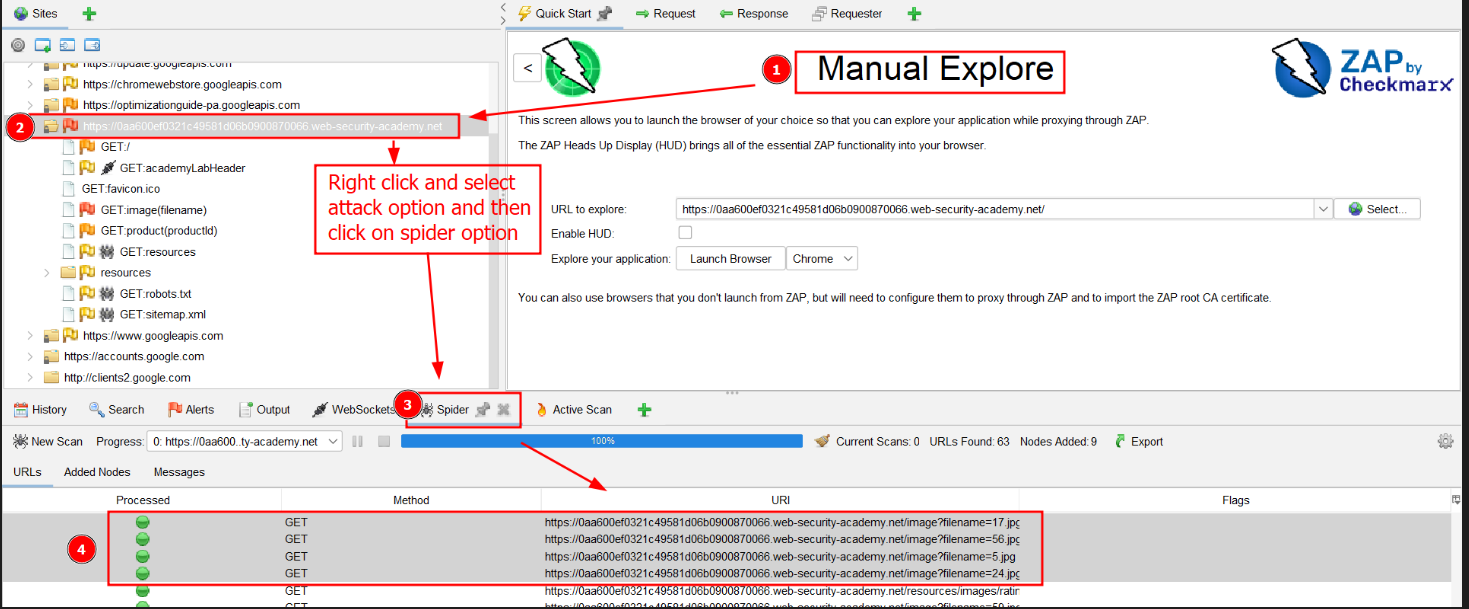Open the Output tab
1469x609 pixels.
coord(264,409)
